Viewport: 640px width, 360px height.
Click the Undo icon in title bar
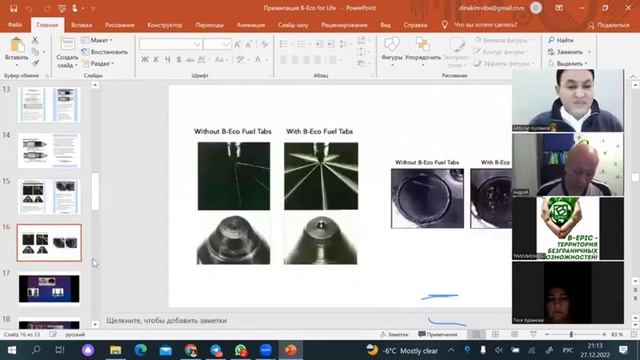(x=28, y=8)
